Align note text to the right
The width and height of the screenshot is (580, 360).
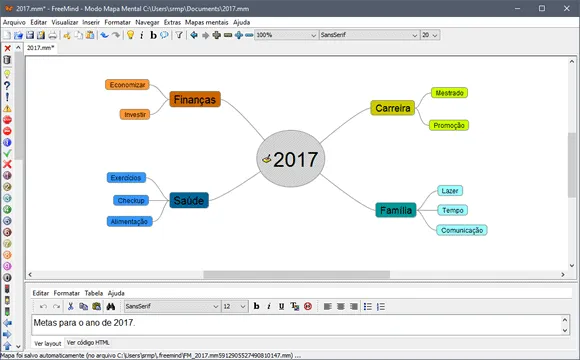pyautogui.click(x=354, y=306)
